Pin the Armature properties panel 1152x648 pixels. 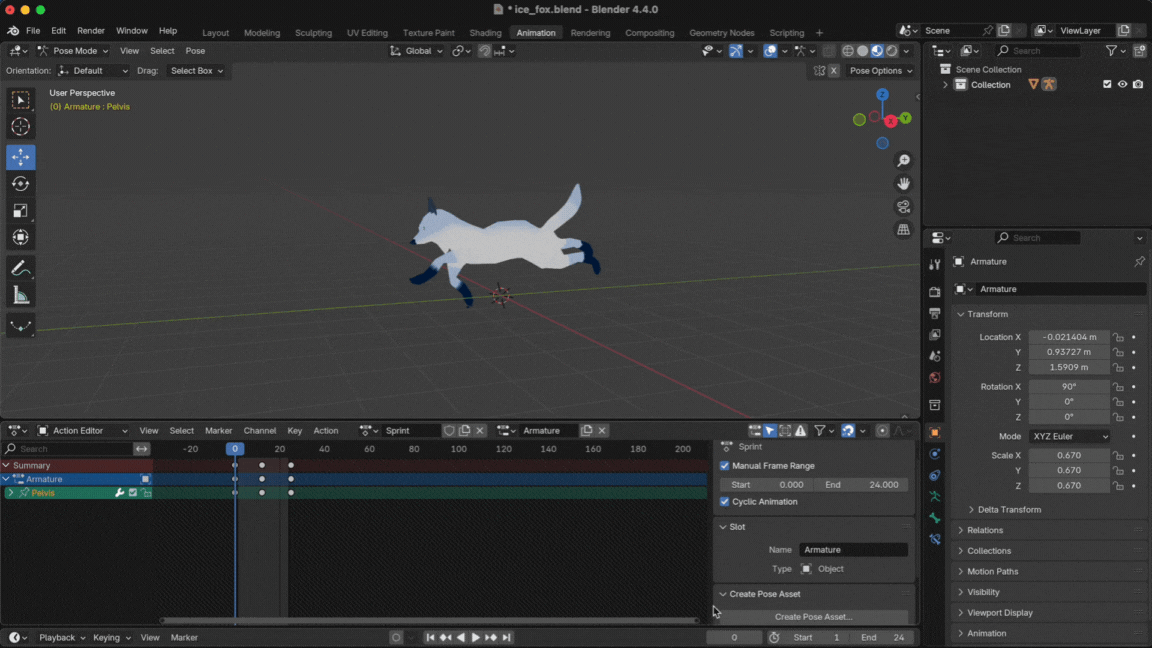pos(1139,262)
